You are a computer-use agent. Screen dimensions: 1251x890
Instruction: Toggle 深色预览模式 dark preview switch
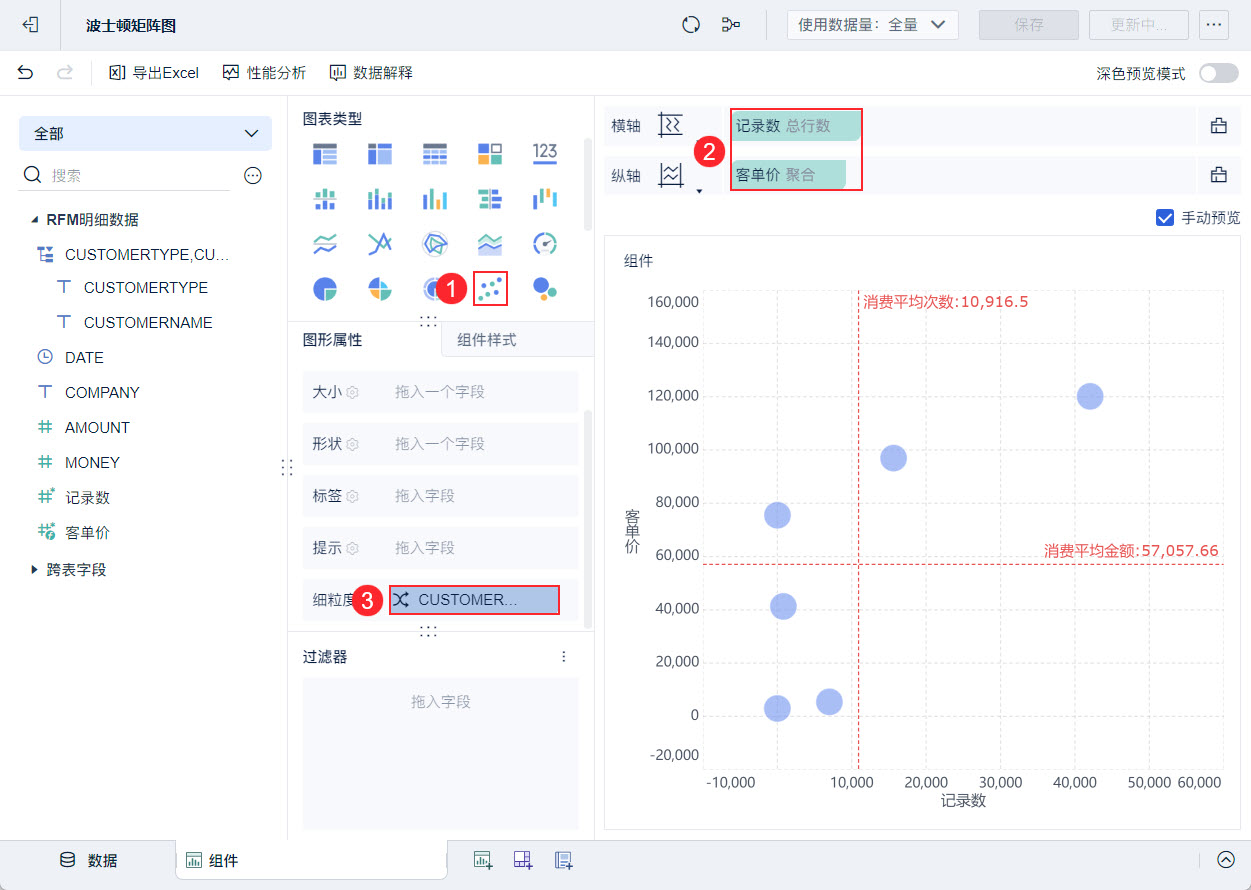pos(1219,73)
